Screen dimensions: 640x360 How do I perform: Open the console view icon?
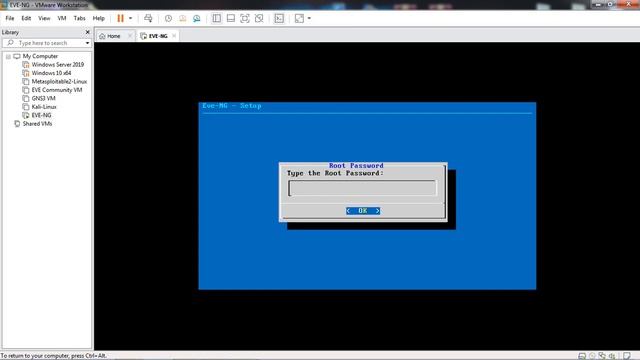click(x=279, y=18)
